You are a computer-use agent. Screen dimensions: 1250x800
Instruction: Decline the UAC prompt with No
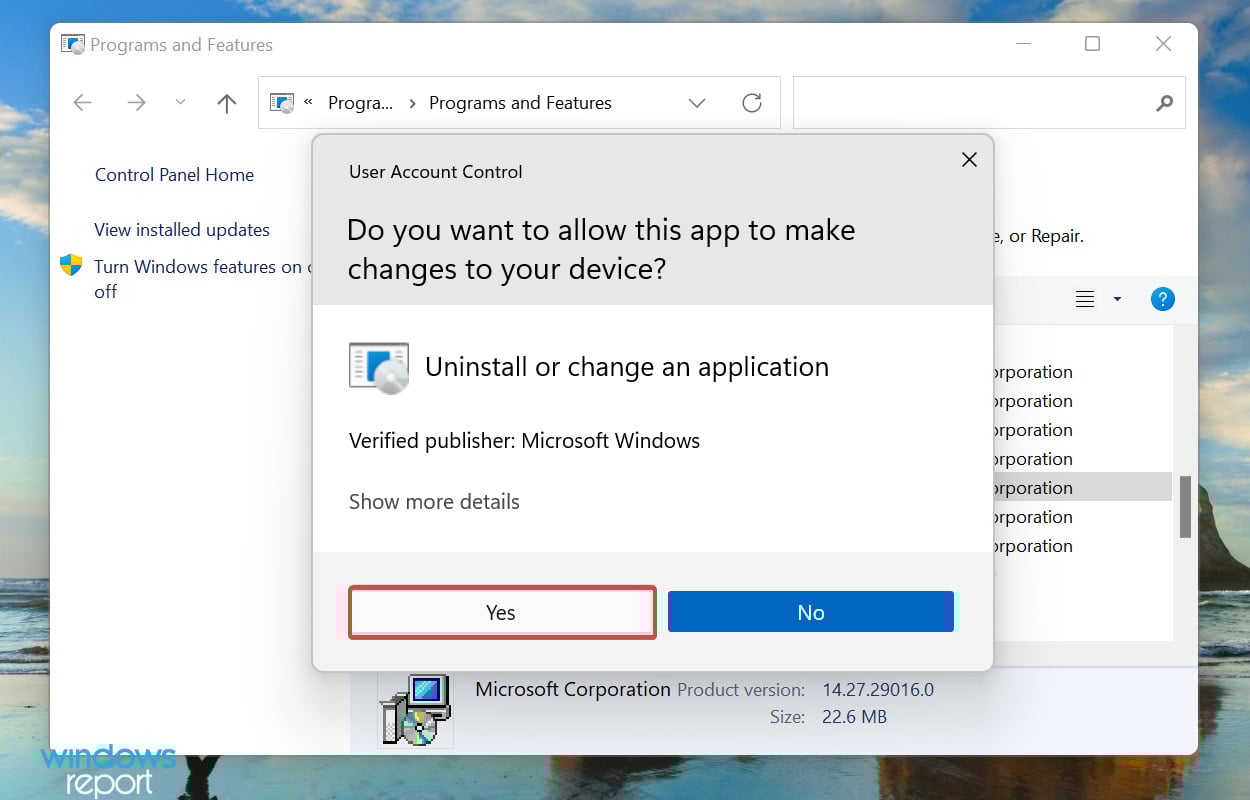pos(811,612)
